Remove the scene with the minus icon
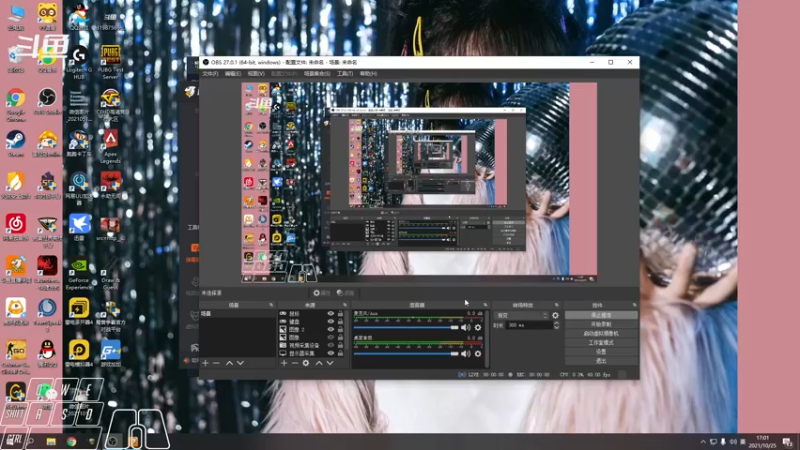This screenshot has width=800, height=450. click(216, 363)
